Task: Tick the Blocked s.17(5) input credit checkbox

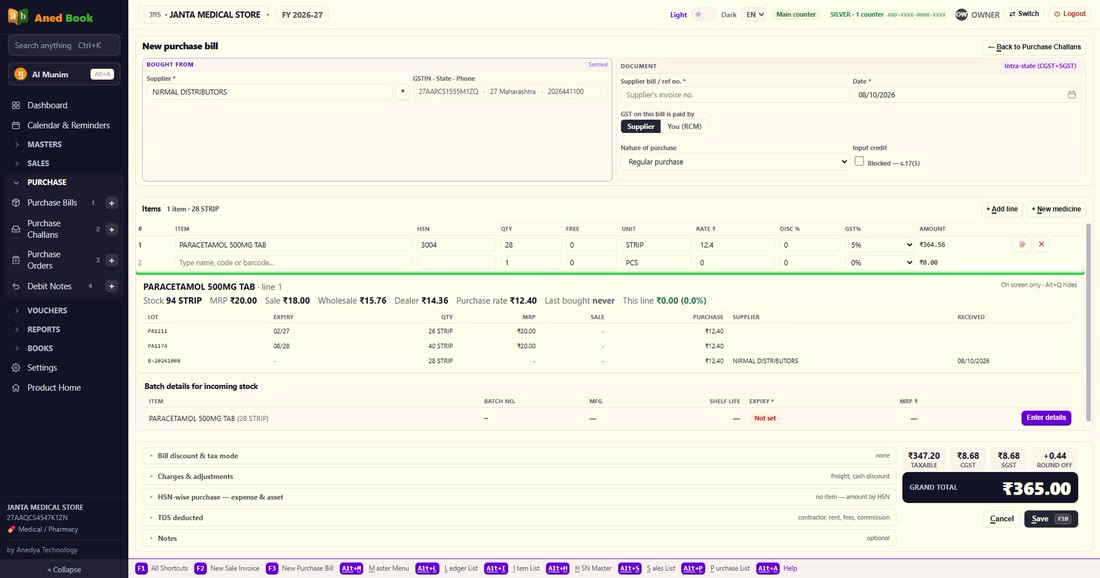Action: point(859,161)
